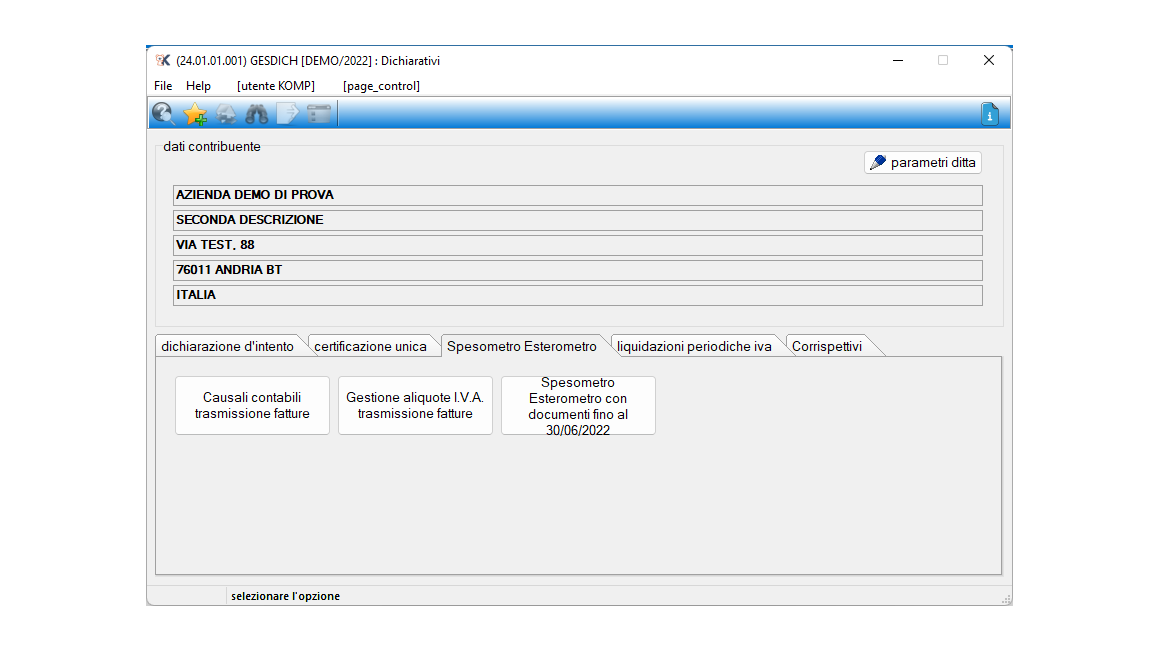Click the grey window panel toolbar icon
Screen dimensions: 1152x648
319,114
